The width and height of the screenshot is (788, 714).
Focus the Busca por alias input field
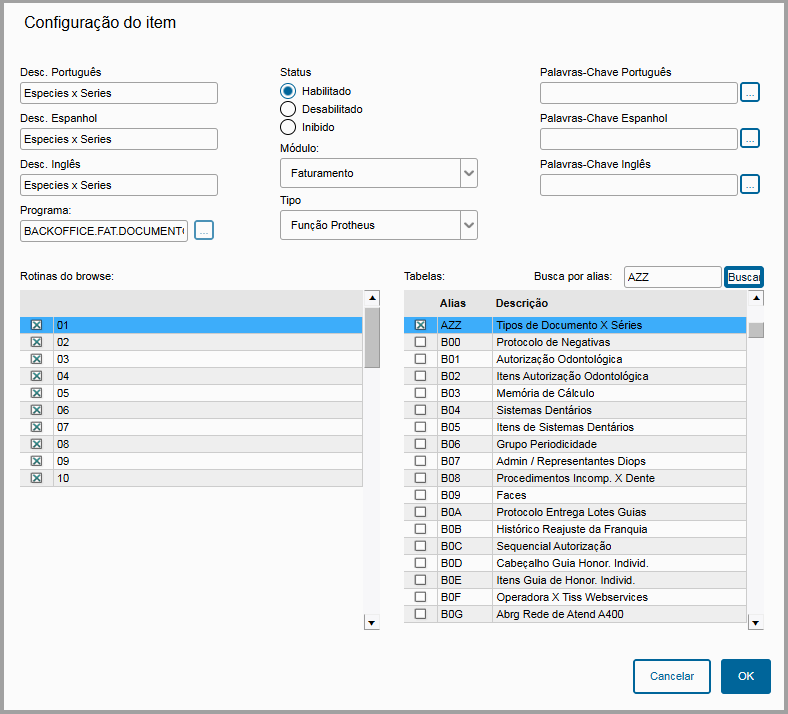671,276
